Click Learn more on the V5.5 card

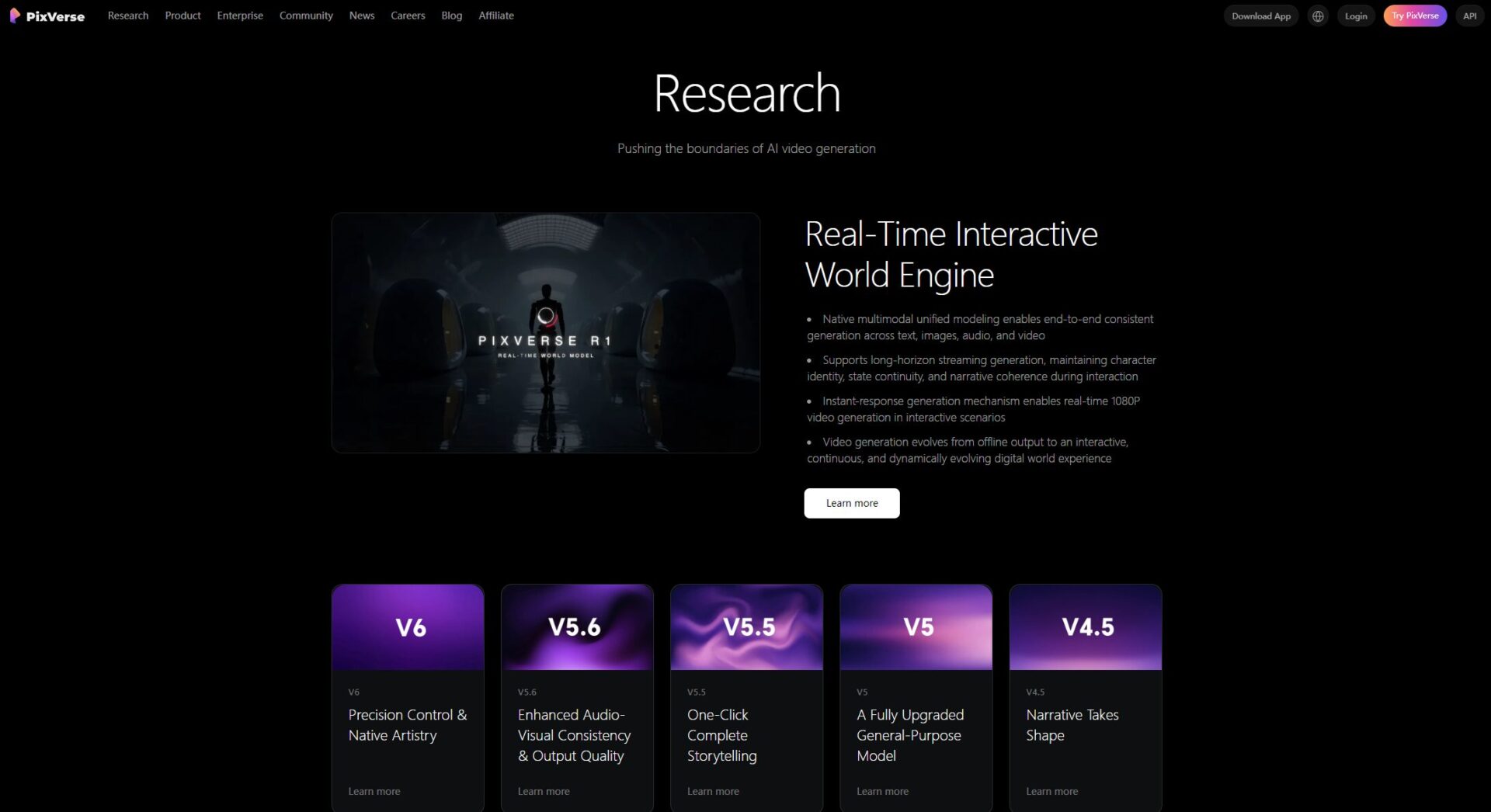pos(713,791)
